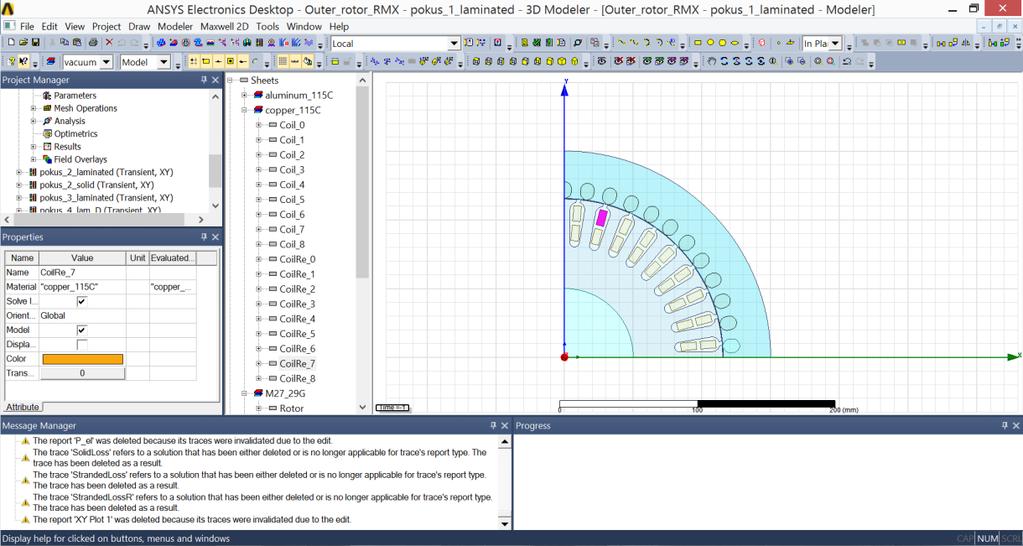This screenshot has height=546, width=1023.
Task: Click the Name value CoilRe_7 cell
Action: (82, 272)
